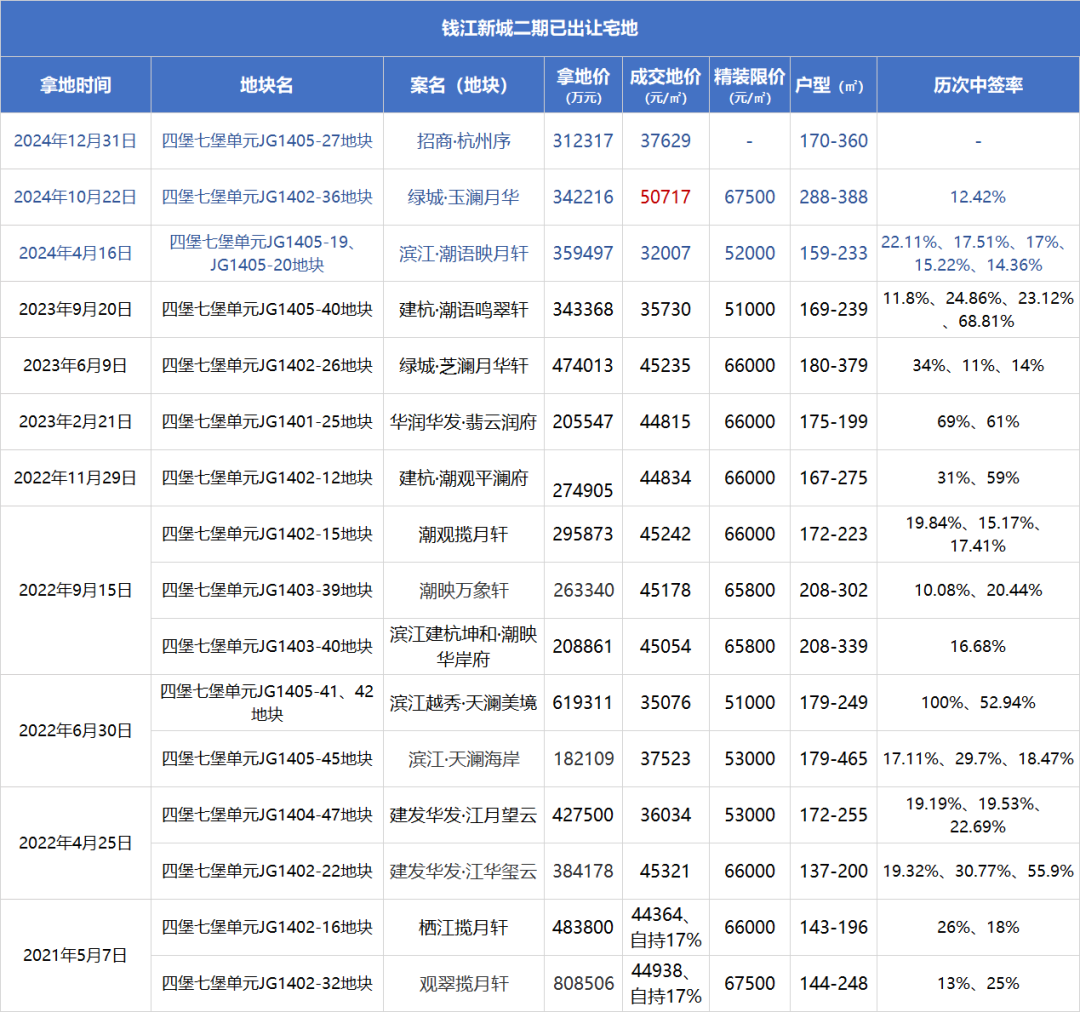Click the transaction price 35730
Image resolution: width=1080 pixels, height=1012 pixels.
pyautogui.click(x=665, y=309)
